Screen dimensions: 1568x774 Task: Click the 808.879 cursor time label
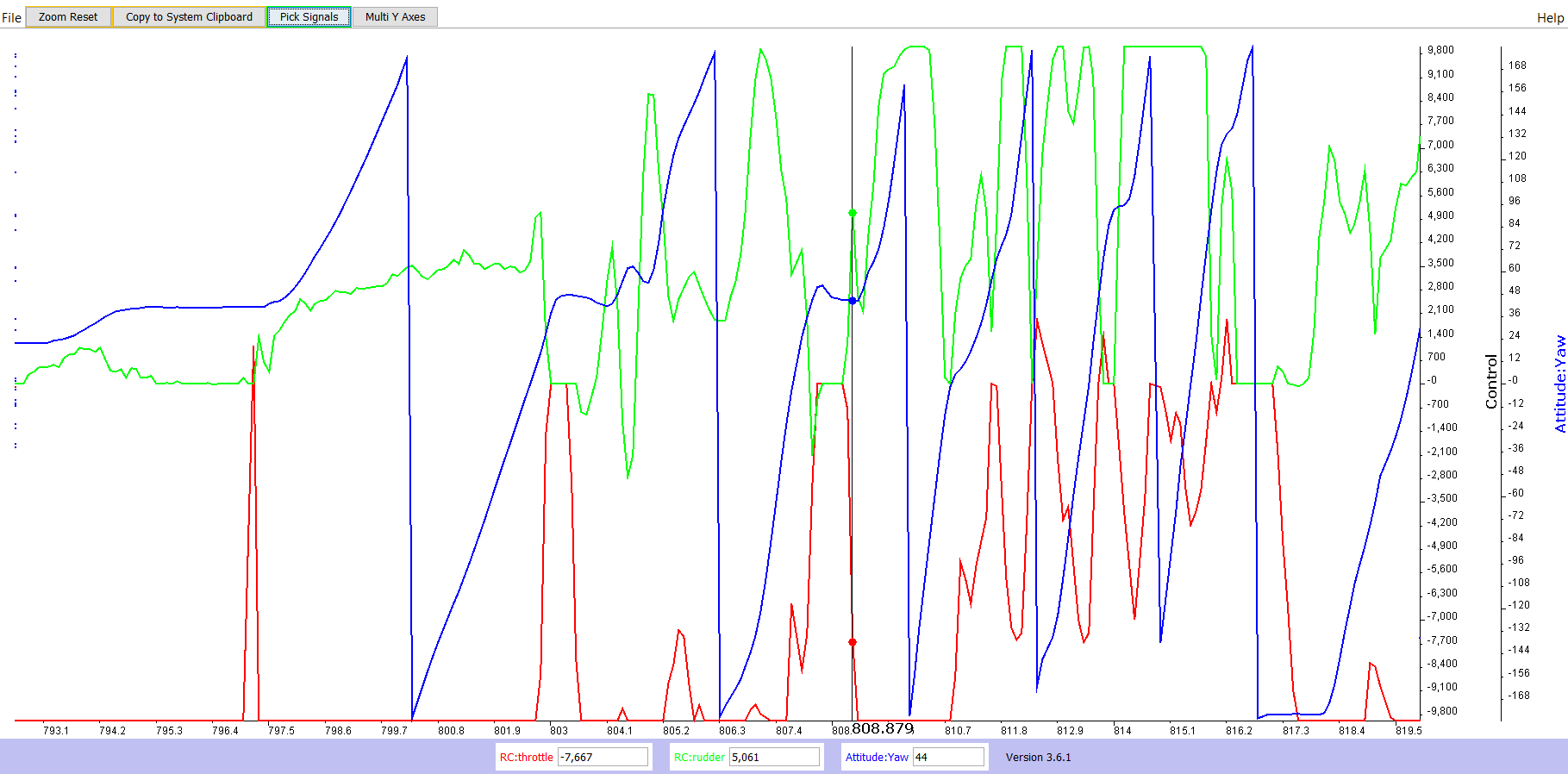883,728
